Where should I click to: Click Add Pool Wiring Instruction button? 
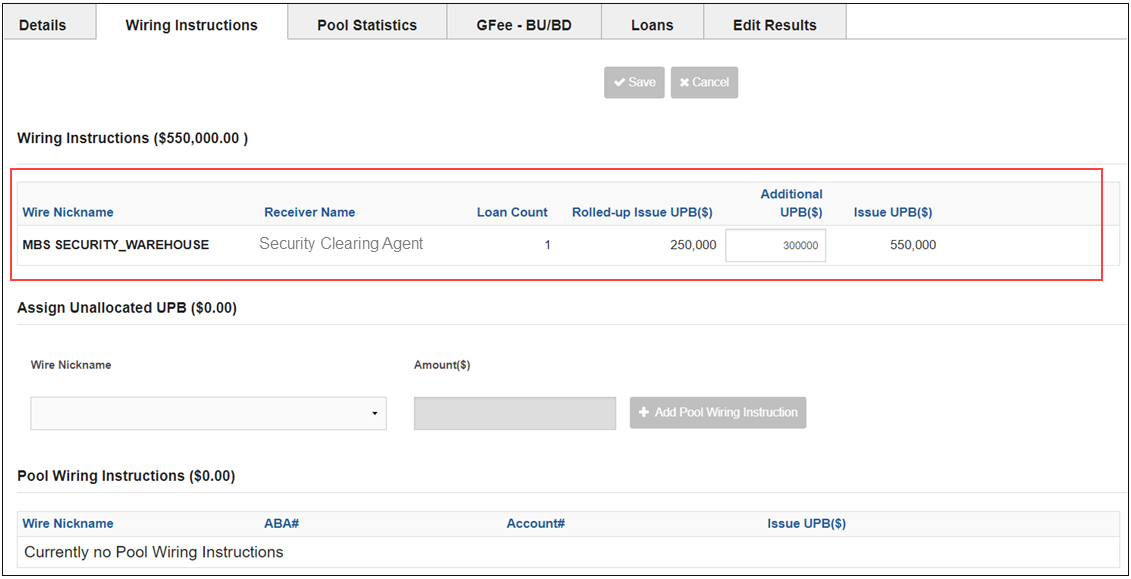pyautogui.click(x=717, y=413)
